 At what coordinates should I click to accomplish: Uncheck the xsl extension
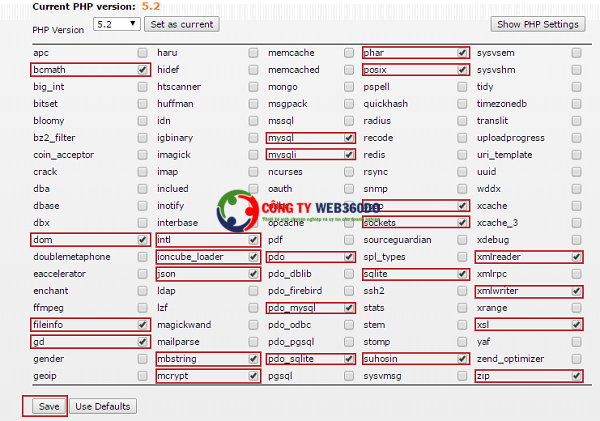click(x=576, y=325)
